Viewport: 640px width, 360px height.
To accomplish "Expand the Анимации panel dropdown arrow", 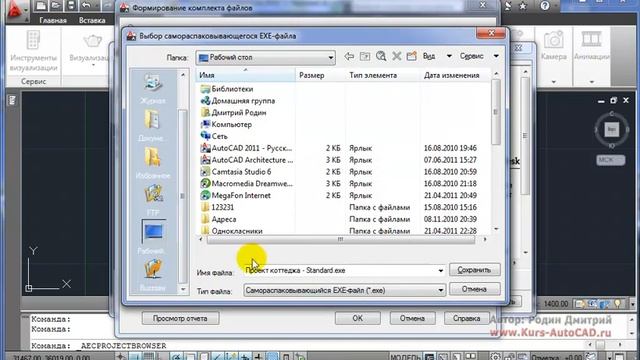I will [591, 82].
